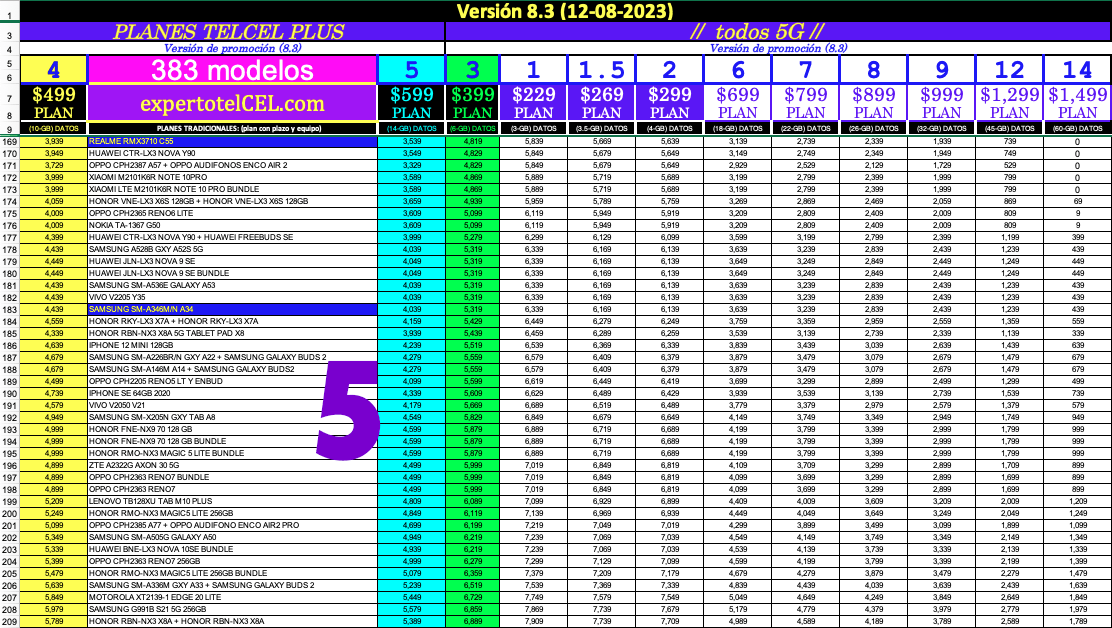Select the "PLANES TRADICIONALES" label cell
Screen dimensions: 1112x628
[232, 129]
